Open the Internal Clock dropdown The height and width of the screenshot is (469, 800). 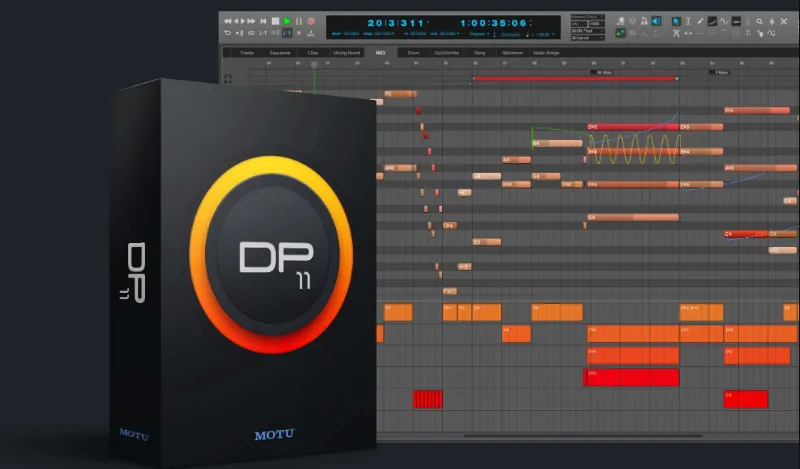pos(588,17)
